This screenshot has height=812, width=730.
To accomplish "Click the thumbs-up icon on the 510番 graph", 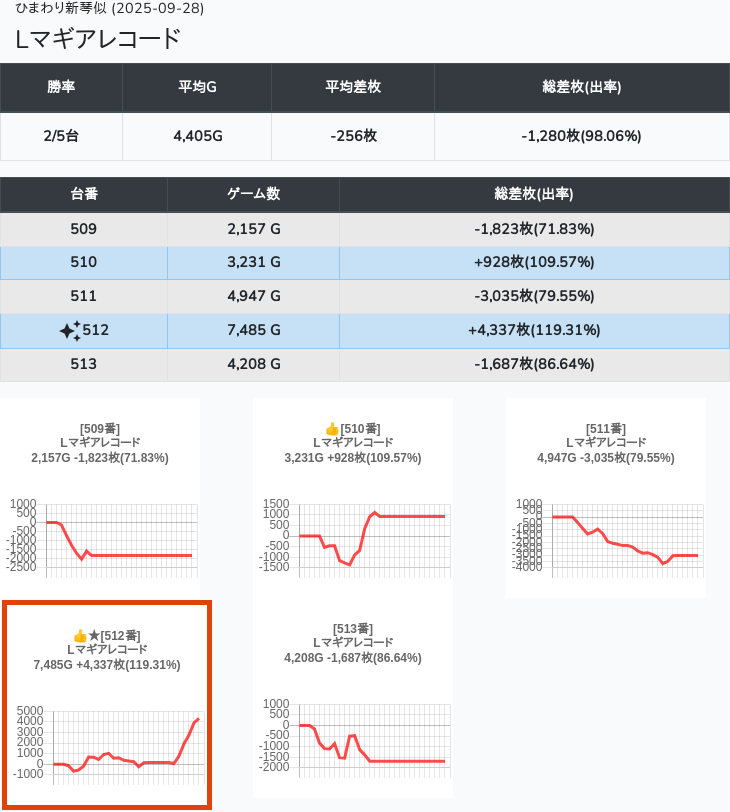I will point(318,429).
